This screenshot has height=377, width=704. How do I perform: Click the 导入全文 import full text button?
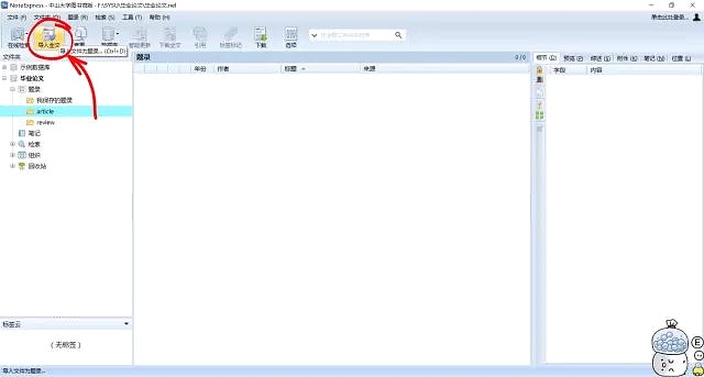point(48,37)
